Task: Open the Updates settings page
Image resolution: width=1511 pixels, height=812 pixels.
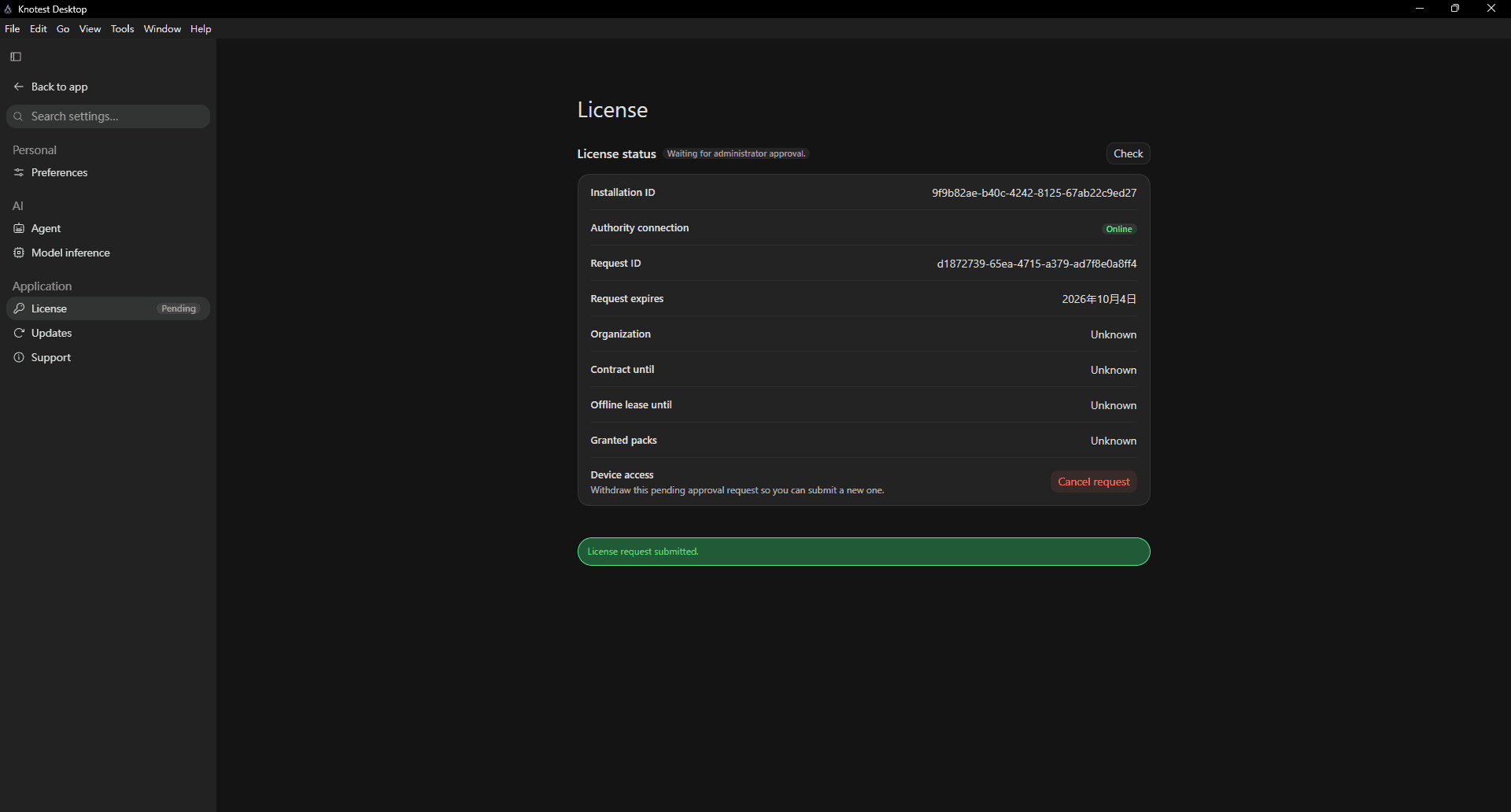Action: coord(109,333)
